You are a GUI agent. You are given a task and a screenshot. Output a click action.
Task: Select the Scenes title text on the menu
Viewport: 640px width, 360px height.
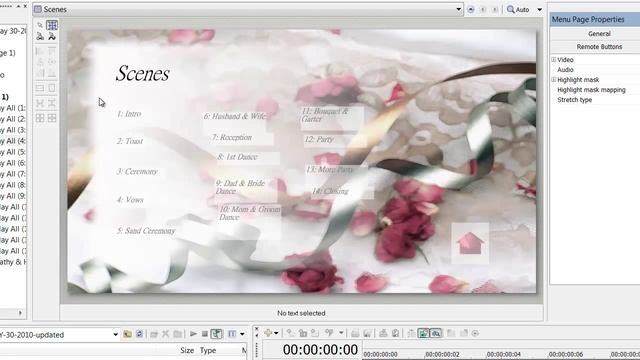(x=142, y=74)
